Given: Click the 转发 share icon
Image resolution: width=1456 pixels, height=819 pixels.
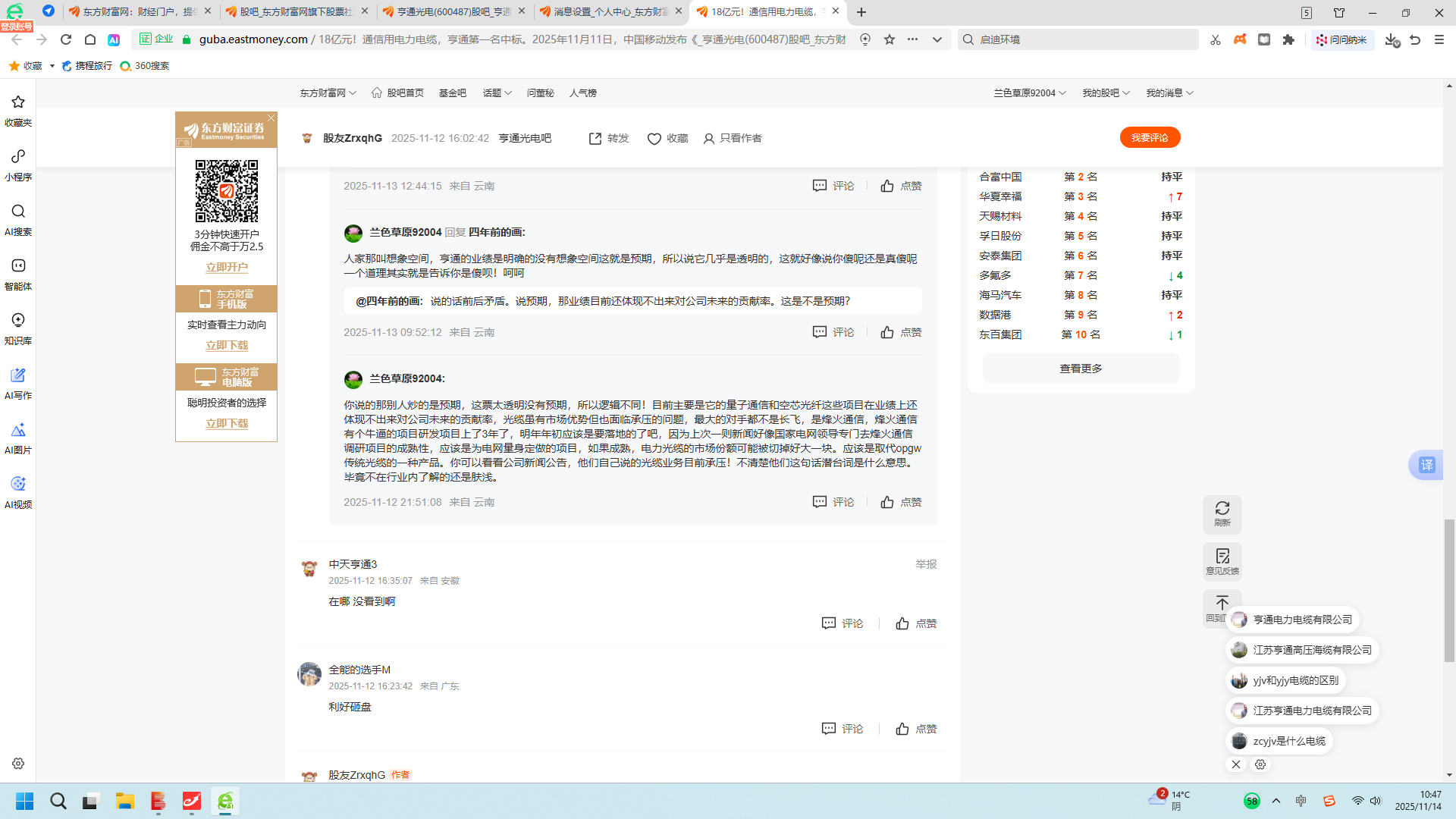Looking at the screenshot, I should pos(595,138).
